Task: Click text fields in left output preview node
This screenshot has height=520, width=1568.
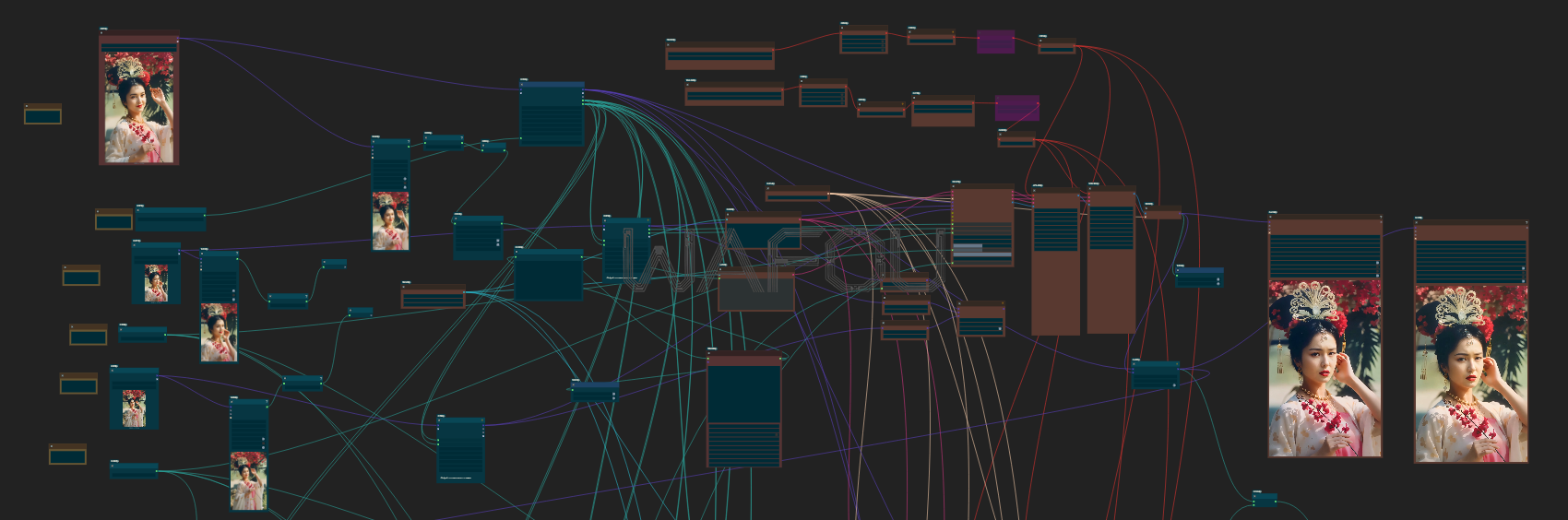Action: 1324,255
